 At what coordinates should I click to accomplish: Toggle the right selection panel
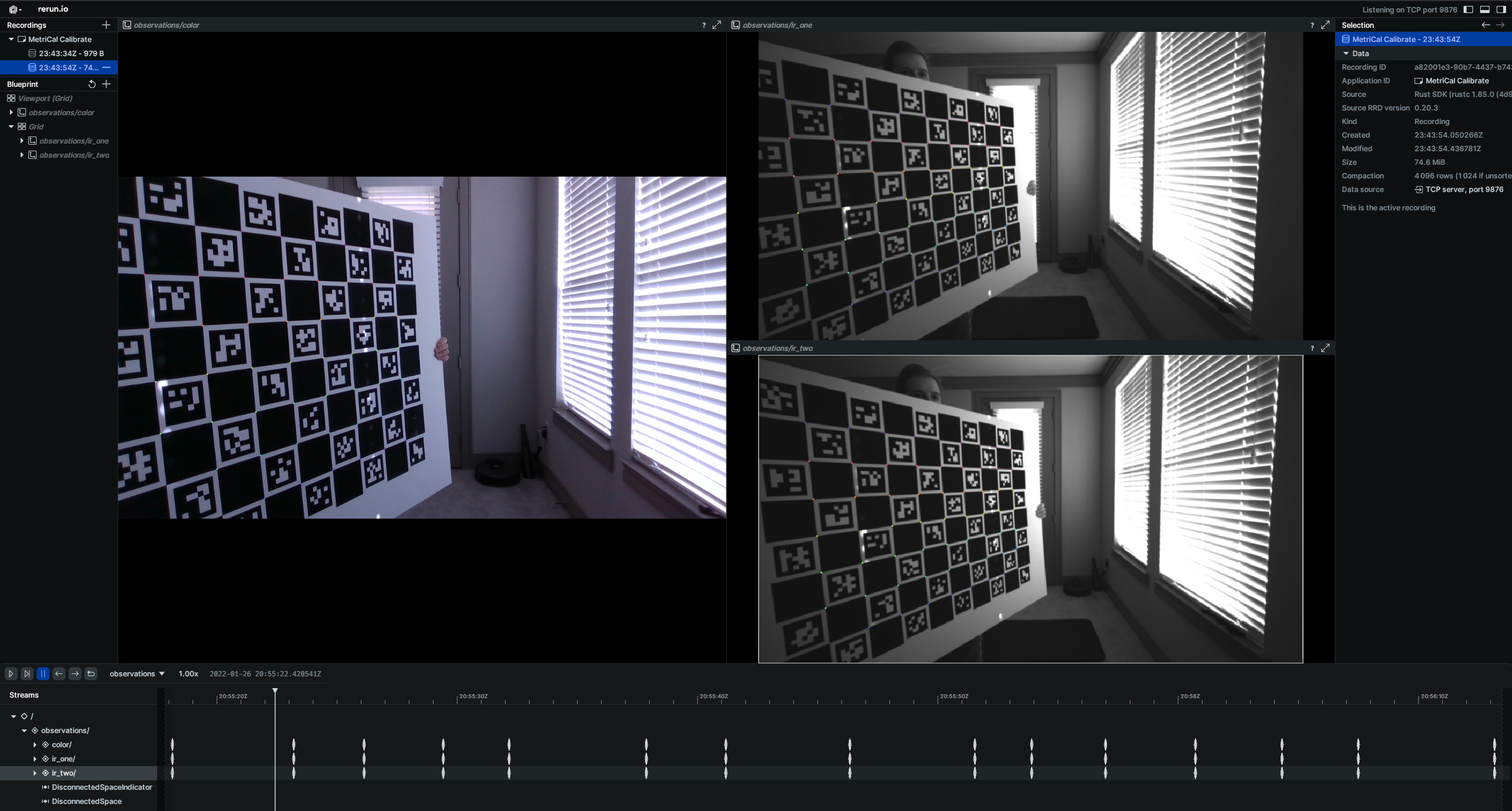pos(1501,9)
